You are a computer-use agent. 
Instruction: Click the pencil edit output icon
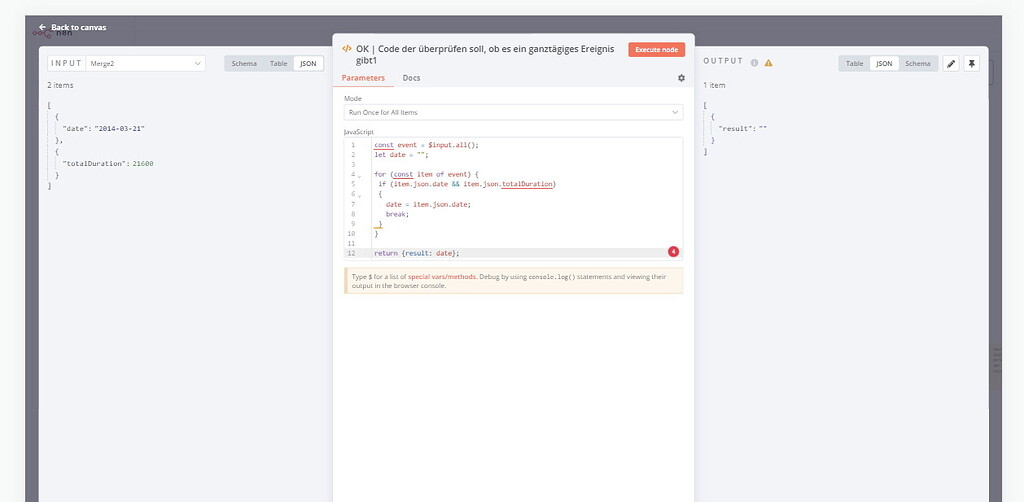951,63
